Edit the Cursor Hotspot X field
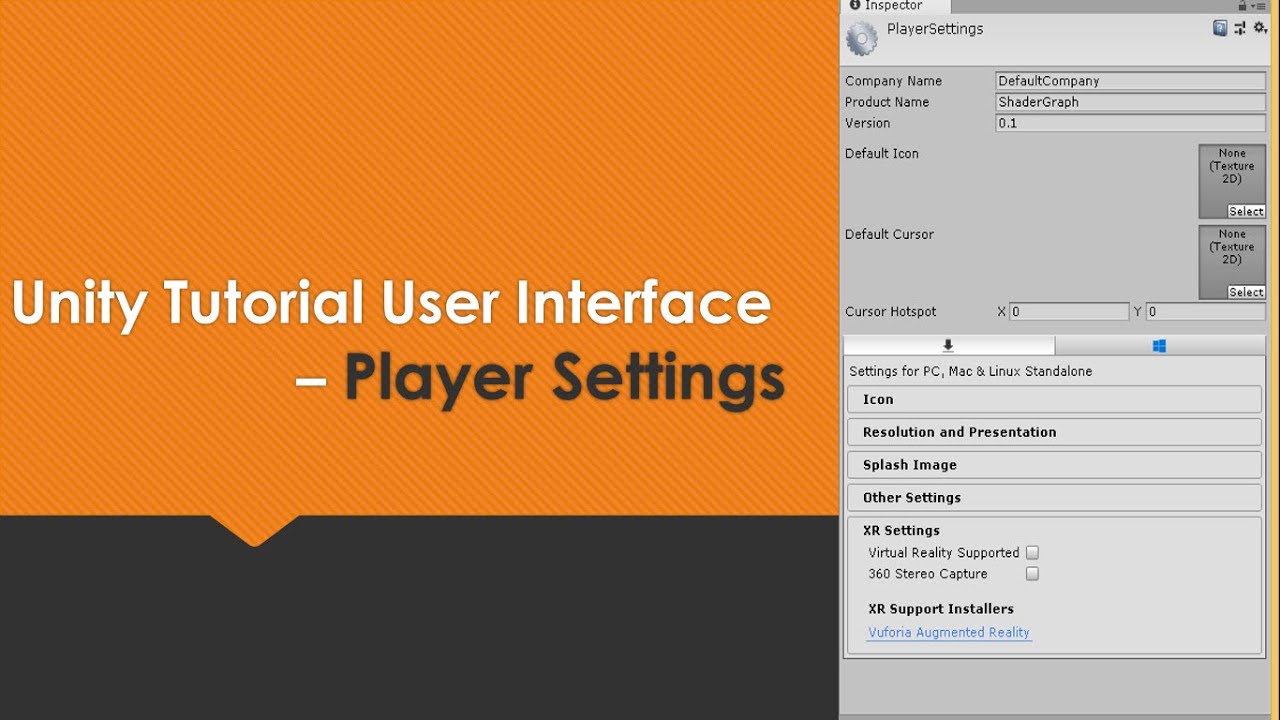This screenshot has height=720, width=1280. [1069, 312]
